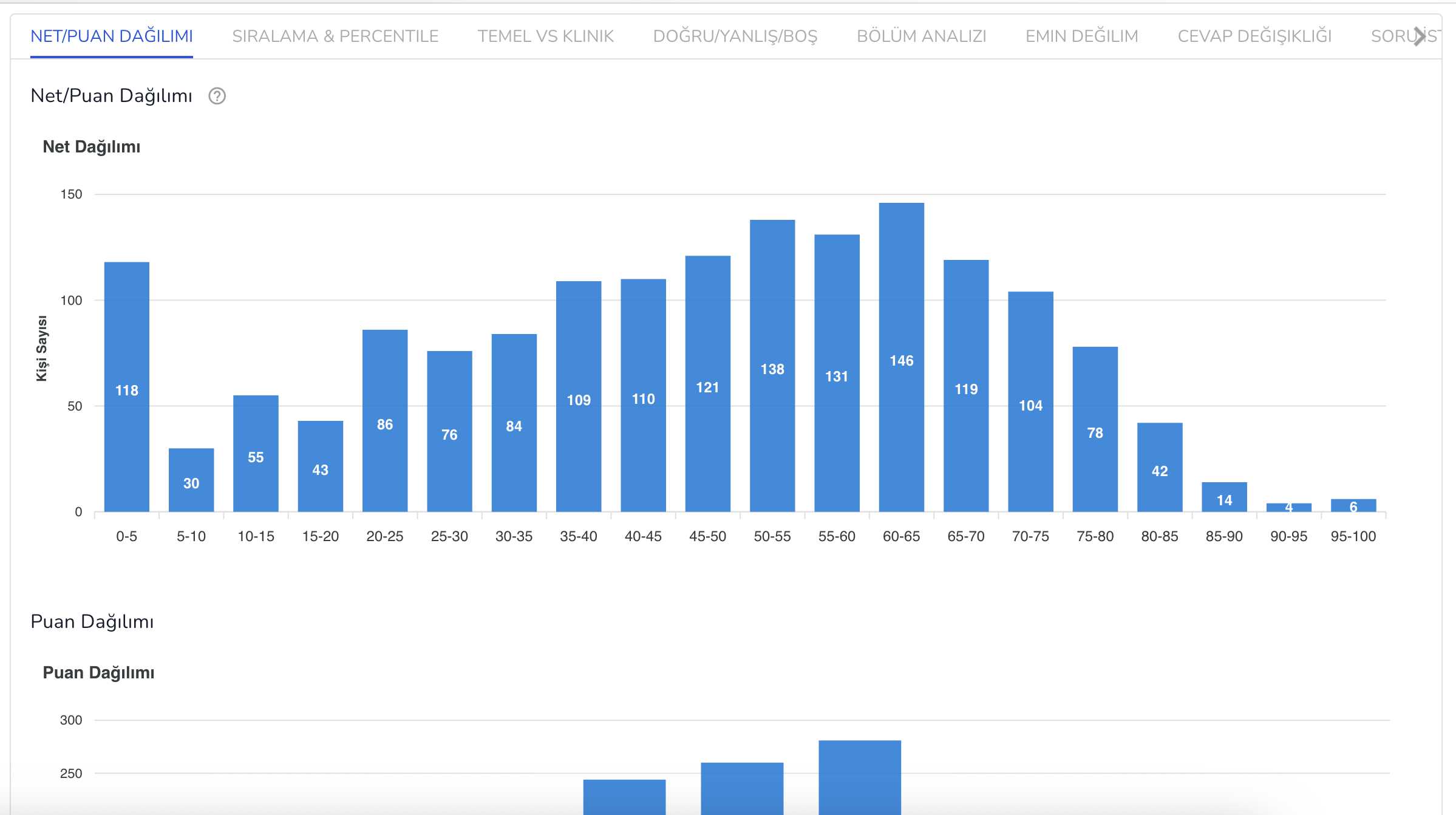The height and width of the screenshot is (815, 1456).
Task: Click the 10-15 bar showing 55
Action: (x=256, y=454)
